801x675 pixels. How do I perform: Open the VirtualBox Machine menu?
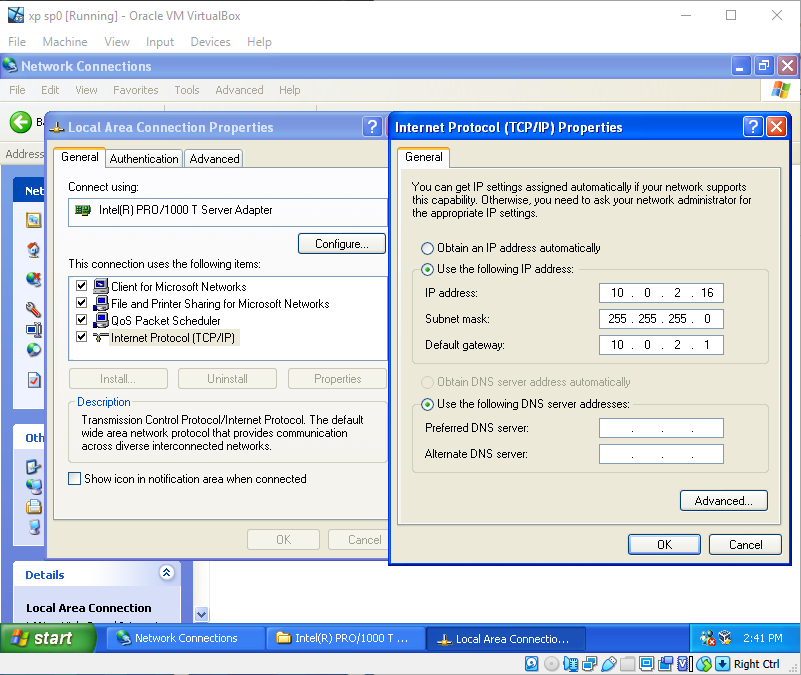coord(65,42)
